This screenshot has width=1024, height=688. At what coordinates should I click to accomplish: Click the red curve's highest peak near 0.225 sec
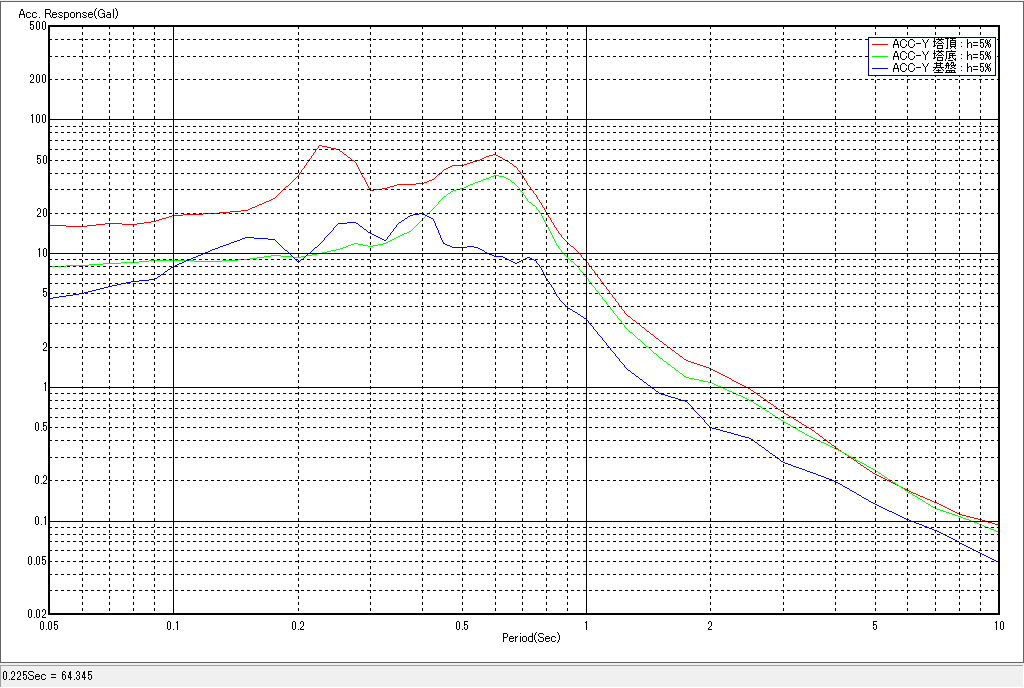click(320, 146)
